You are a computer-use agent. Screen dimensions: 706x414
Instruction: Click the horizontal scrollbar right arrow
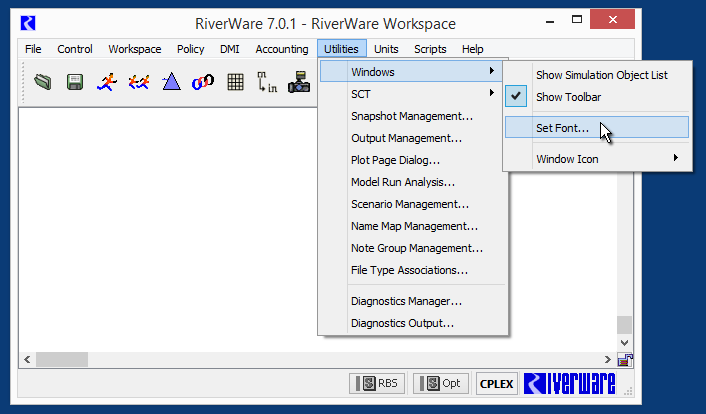[x=608, y=359]
